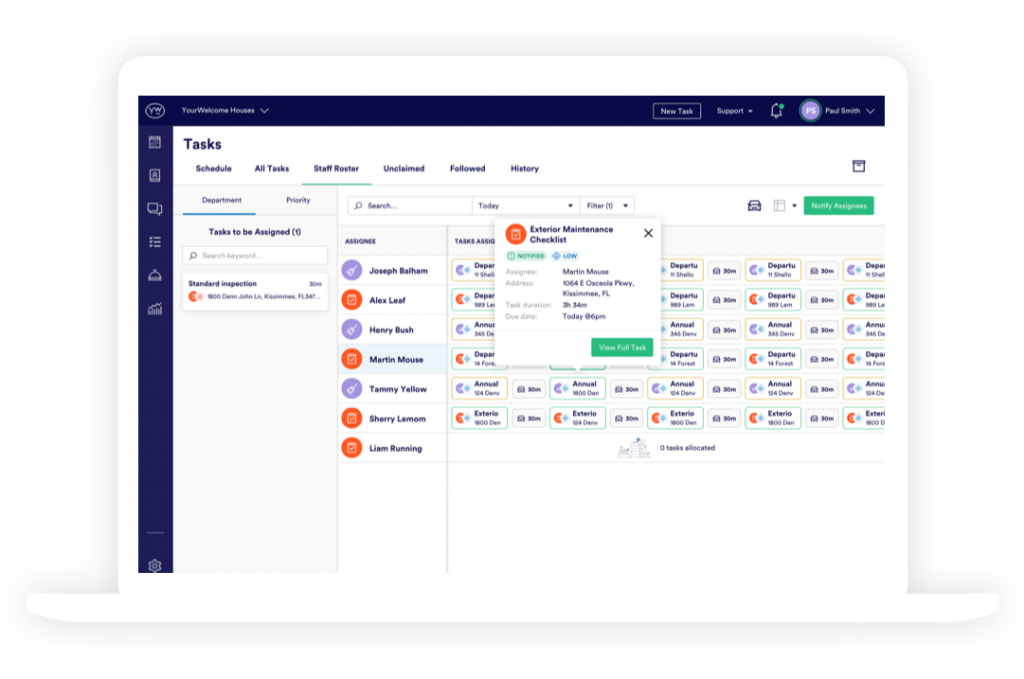This screenshot has height=679, width=1024.
Task: Click the View Full Task button
Action: coord(622,348)
